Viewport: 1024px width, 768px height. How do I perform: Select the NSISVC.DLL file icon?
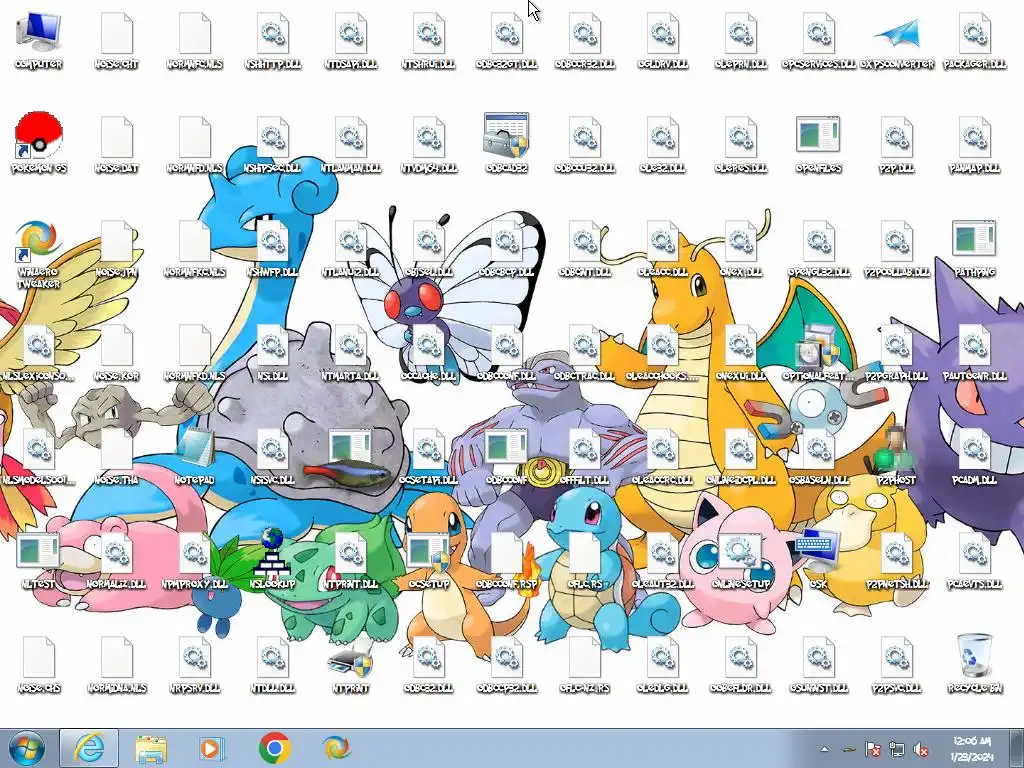(272, 449)
